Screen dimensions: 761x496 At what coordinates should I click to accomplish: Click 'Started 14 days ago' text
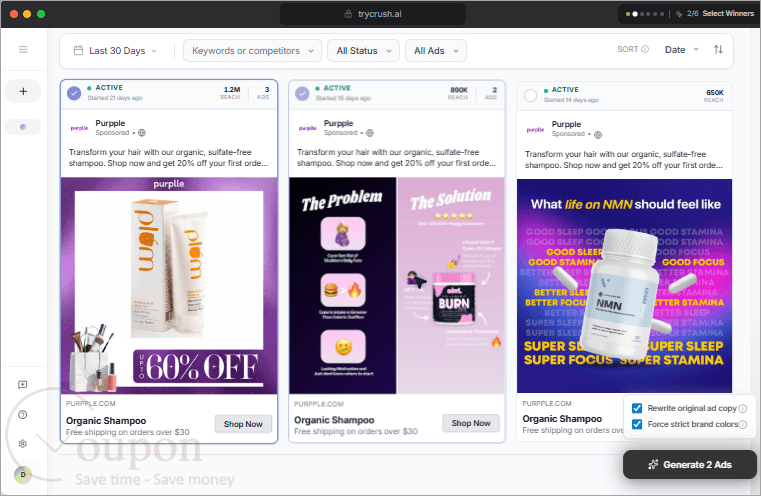point(571,100)
